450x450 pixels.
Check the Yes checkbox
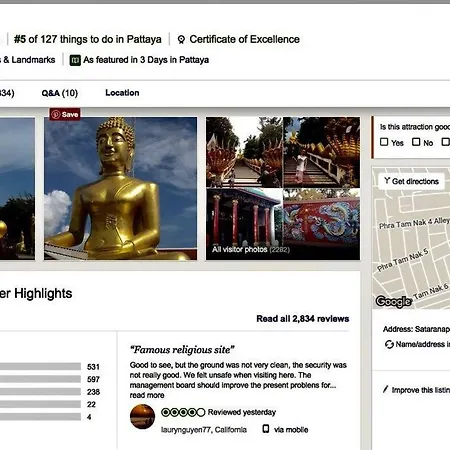pyautogui.click(x=384, y=142)
